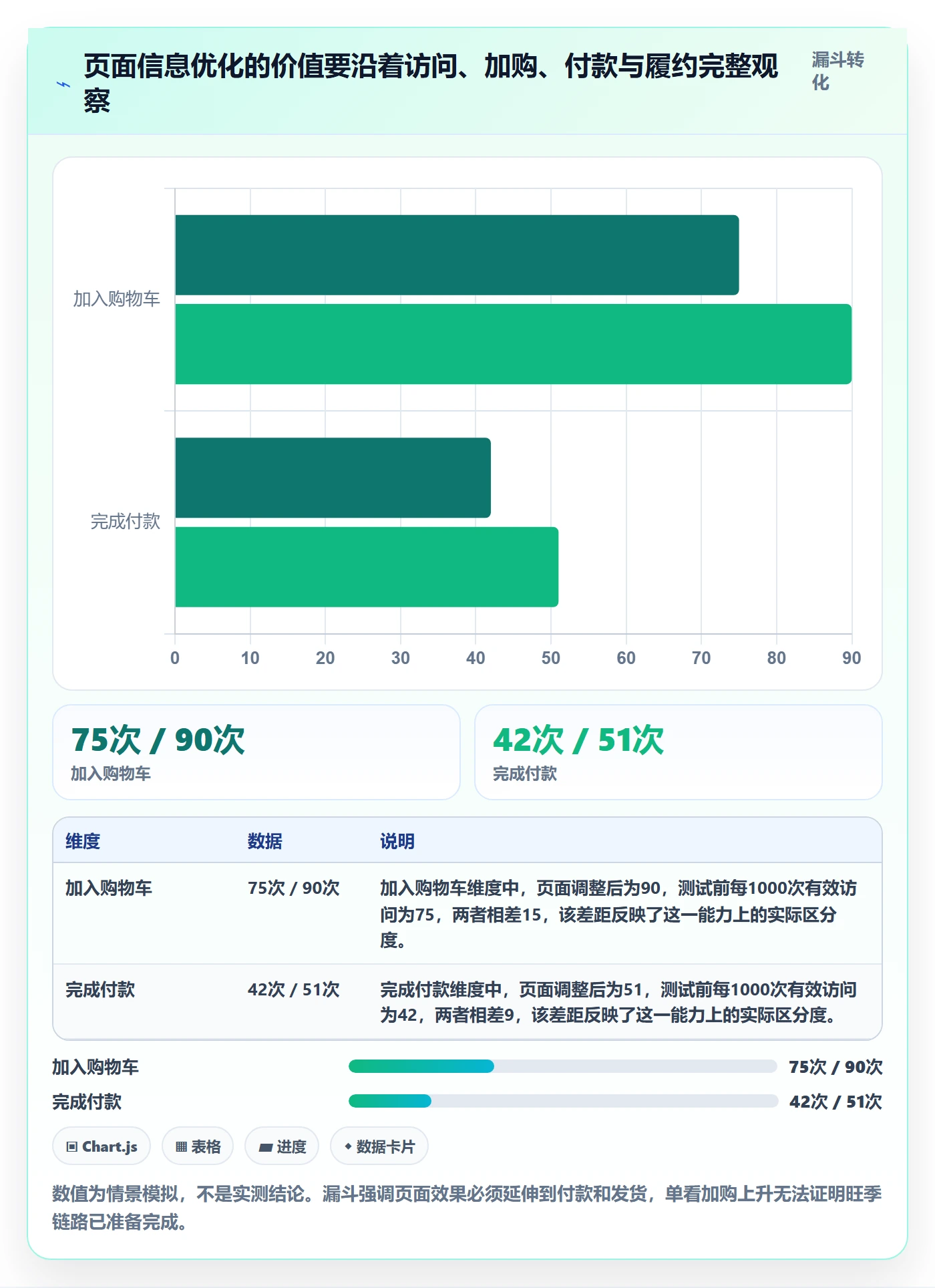Click the 数据 column header
Screen dimensions: 935x1288
tap(264, 841)
